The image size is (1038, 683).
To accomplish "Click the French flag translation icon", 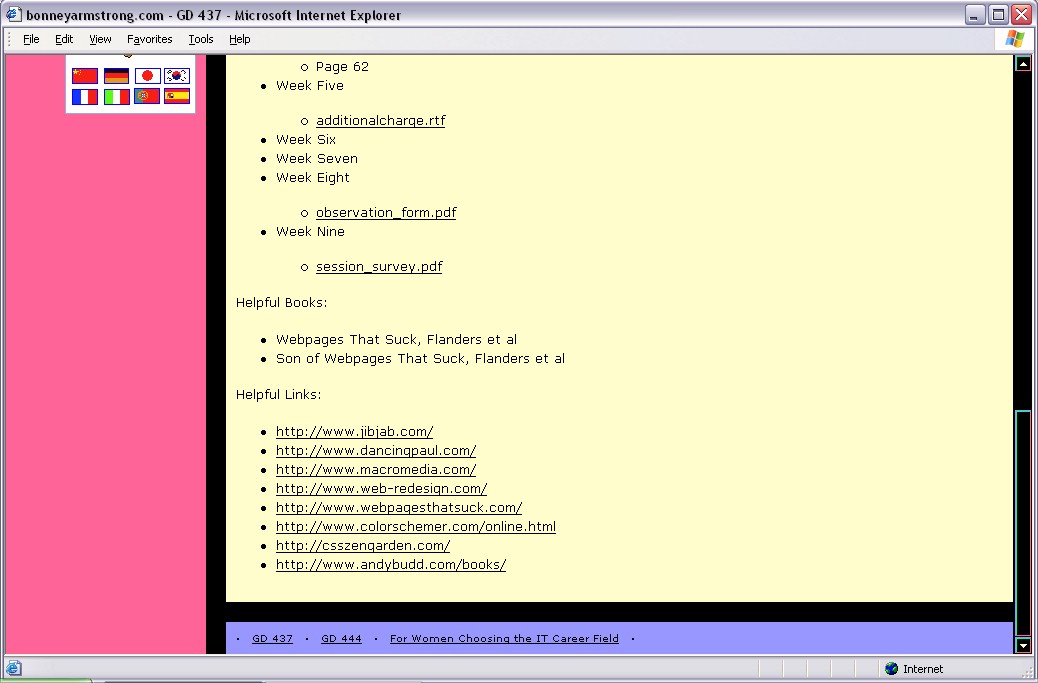I will pos(85,97).
